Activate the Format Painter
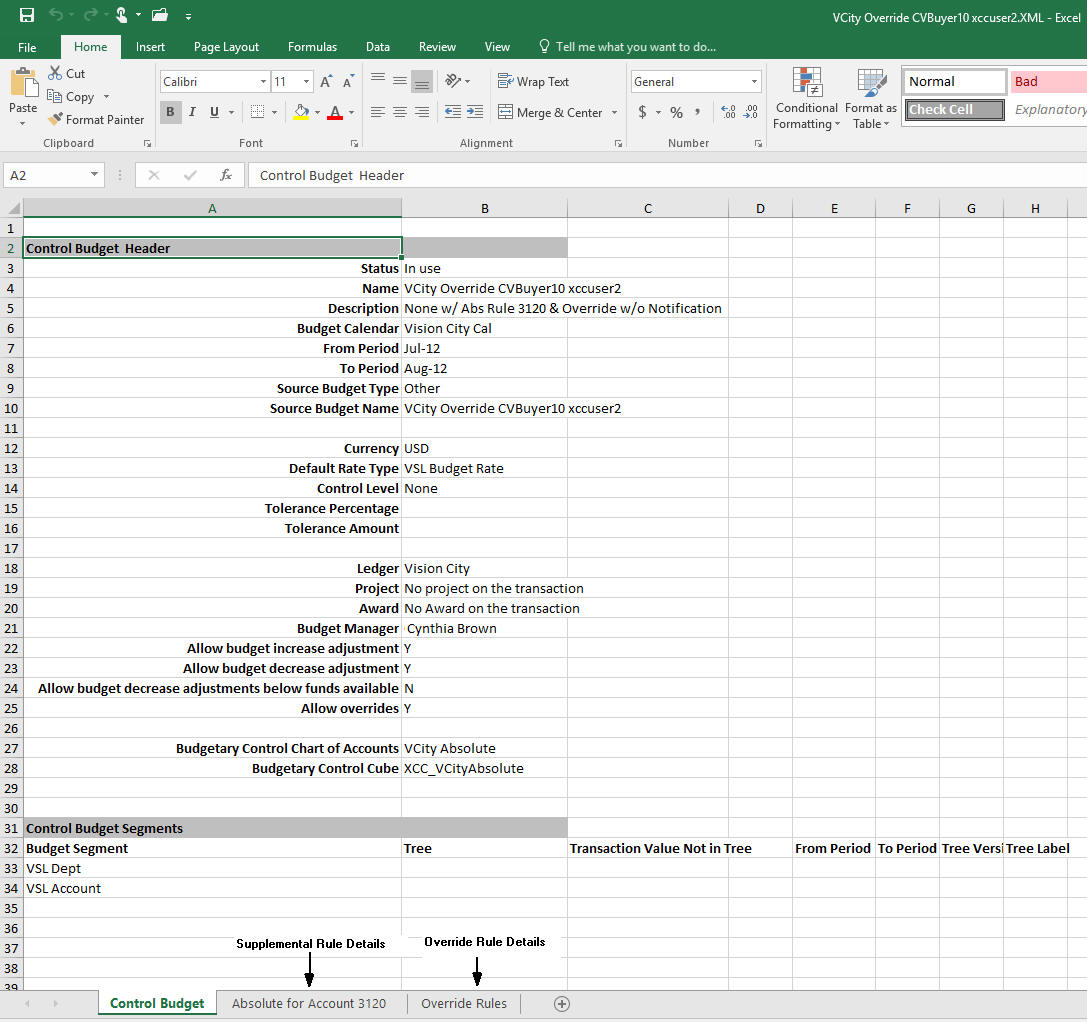Viewport: 1087px width, 1022px height. 96,119
